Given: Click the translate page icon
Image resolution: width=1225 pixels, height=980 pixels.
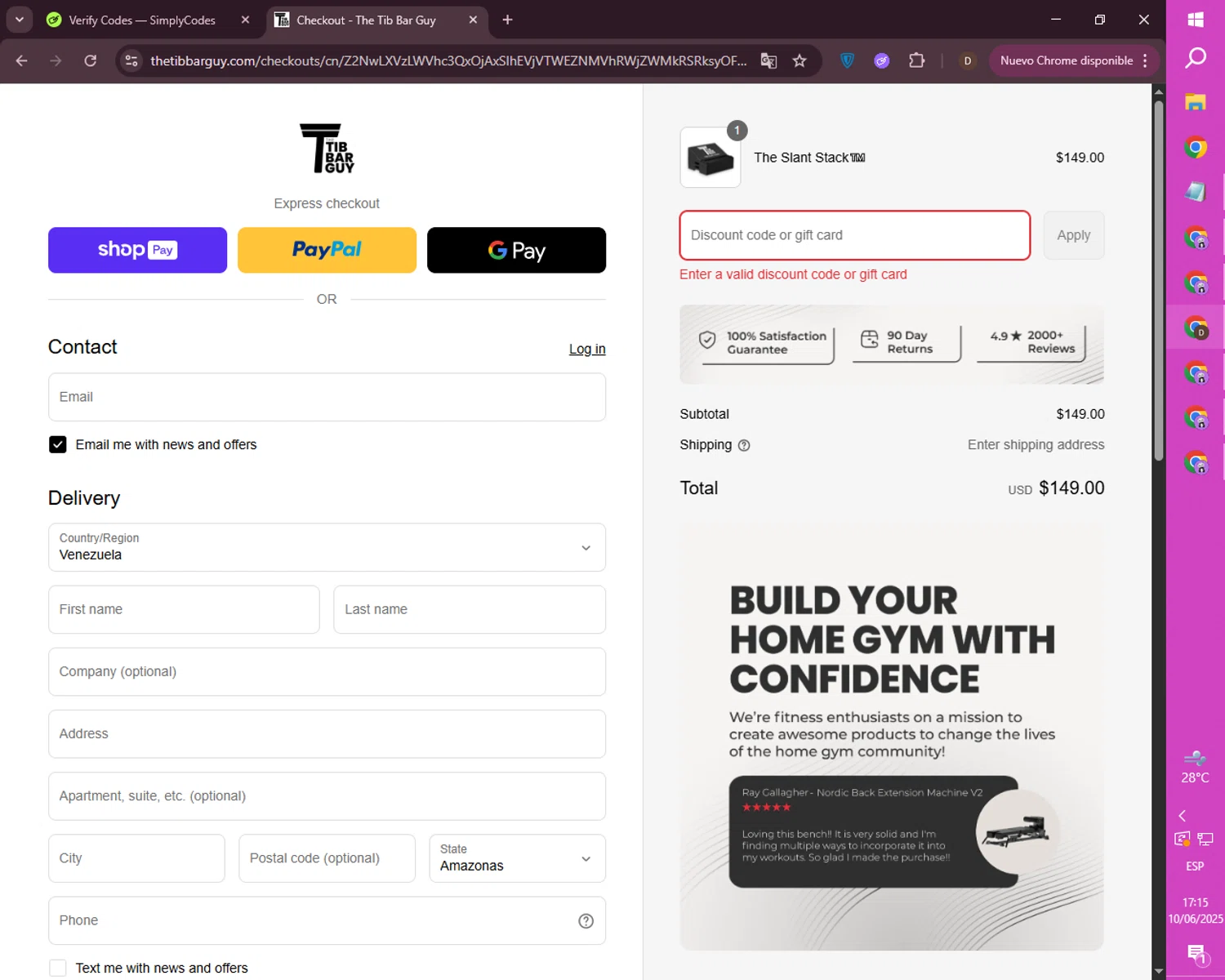Looking at the screenshot, I should 768,60.
